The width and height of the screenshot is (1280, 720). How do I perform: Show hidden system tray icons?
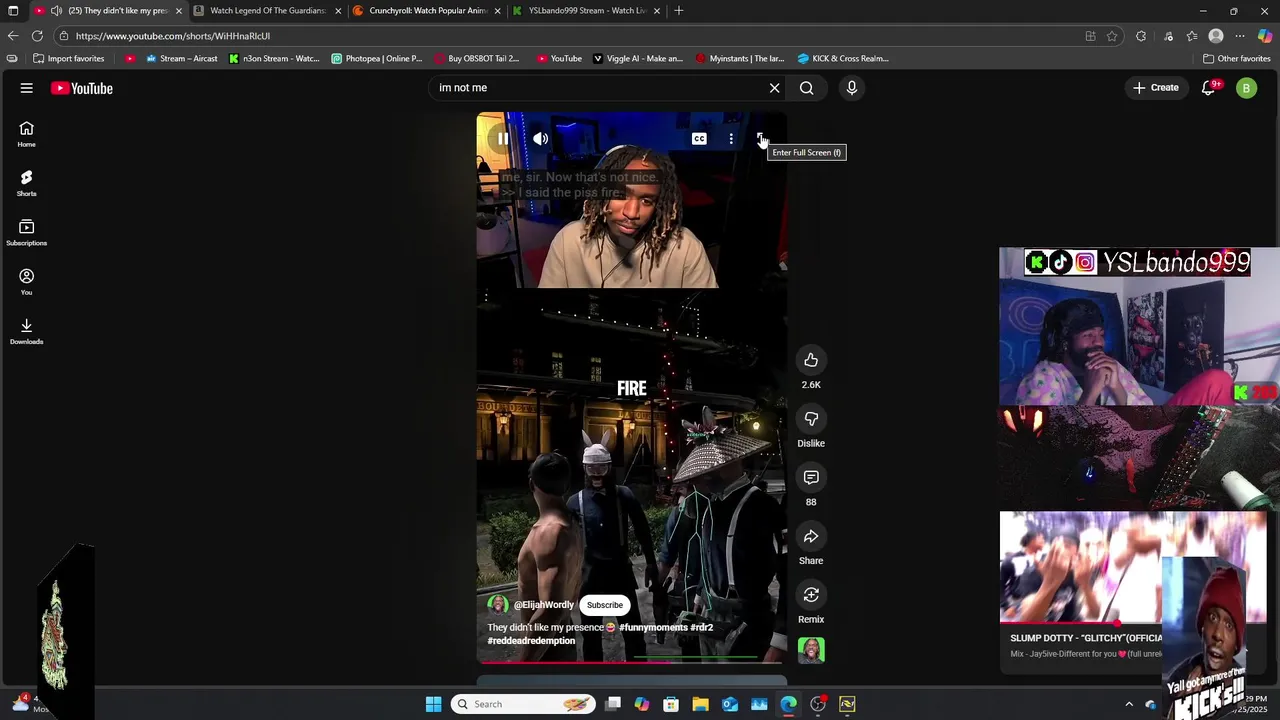click(x=1129, y=704)
